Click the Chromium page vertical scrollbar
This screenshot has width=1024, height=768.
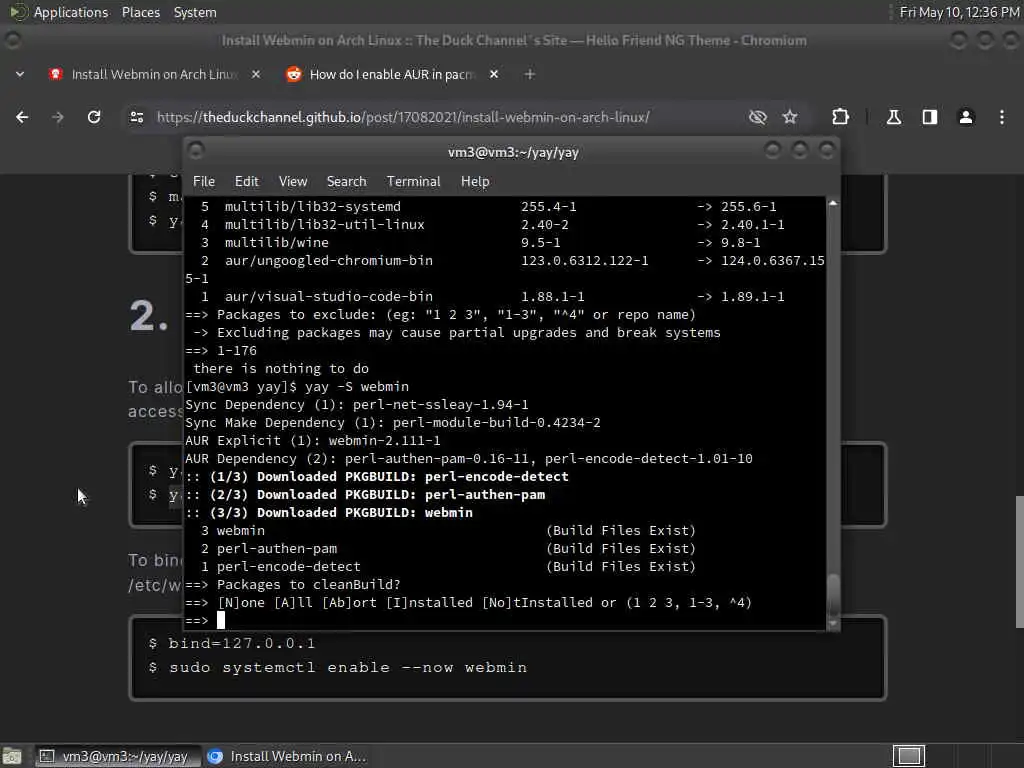pos(1019,562)
